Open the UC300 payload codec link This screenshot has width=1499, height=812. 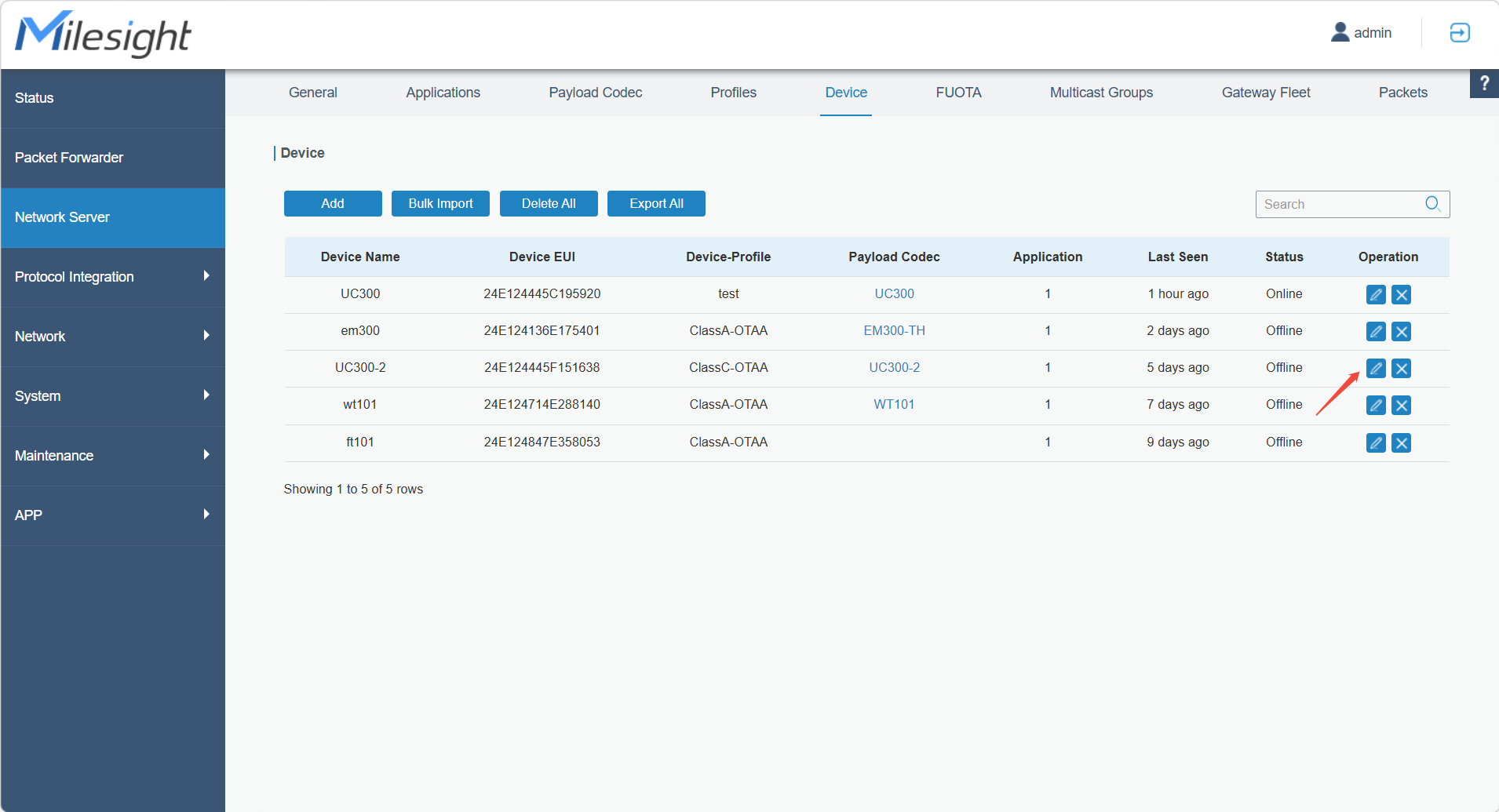tap(894, 293)
